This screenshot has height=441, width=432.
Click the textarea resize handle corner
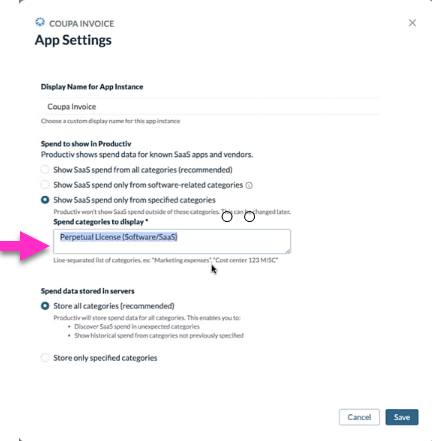(x=288, y=251)
